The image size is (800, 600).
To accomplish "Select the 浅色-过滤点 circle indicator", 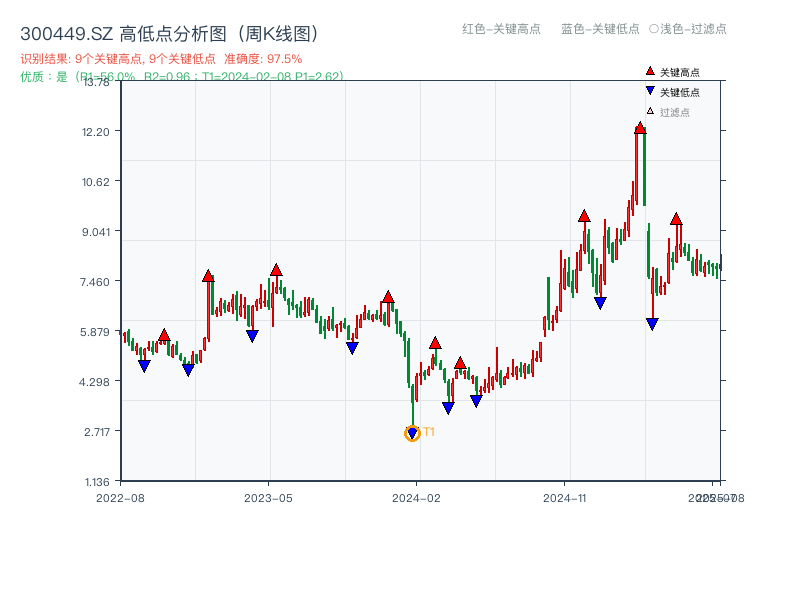I will [654, 29].
